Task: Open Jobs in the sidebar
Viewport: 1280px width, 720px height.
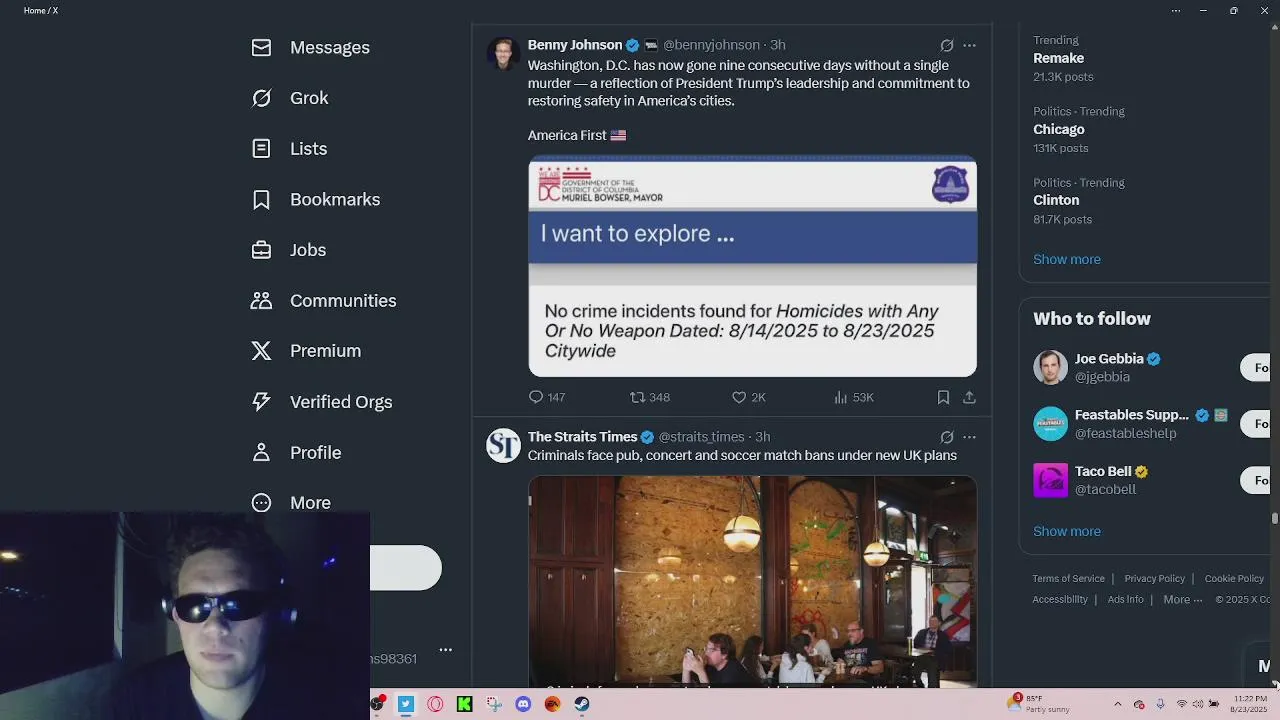Action: click(289, 250)
